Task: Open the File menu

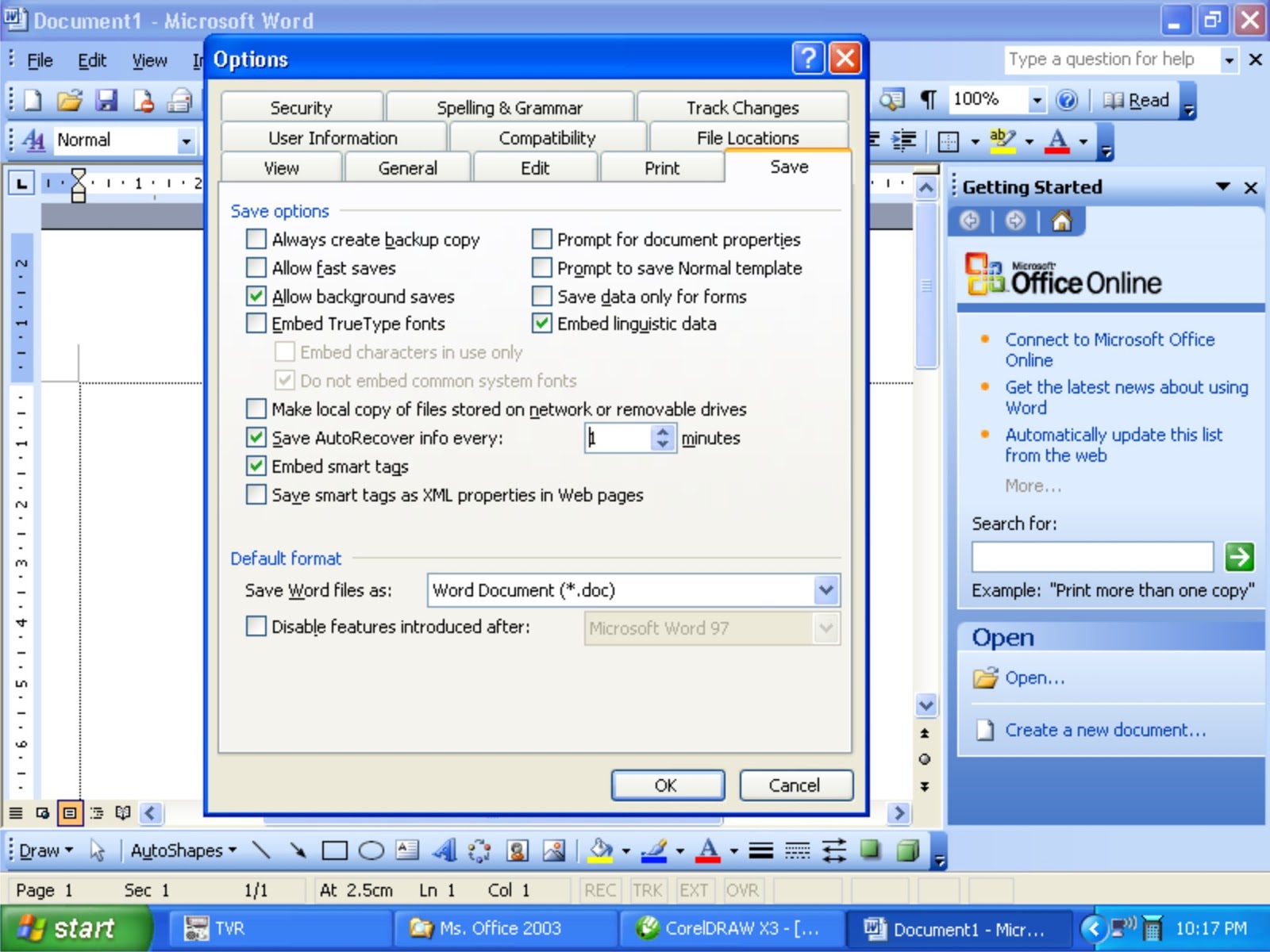Action: (40, 60)
